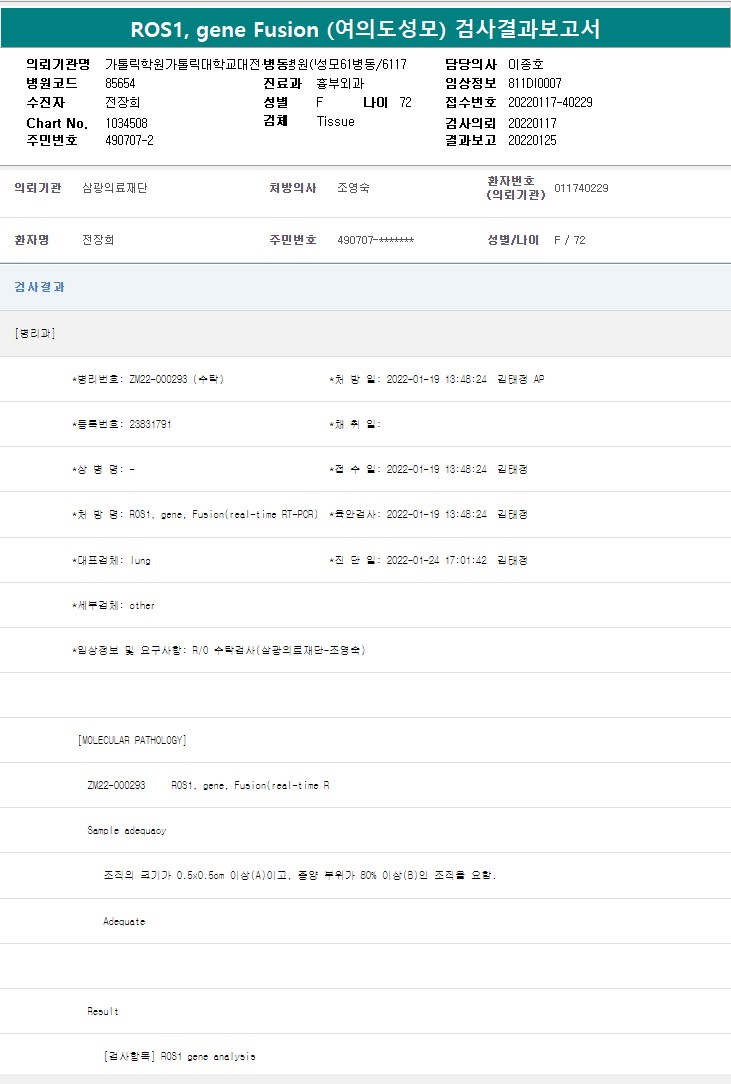731x1084 pixels.
Task: Click the specimen type value Tissue
Action: 335,121
